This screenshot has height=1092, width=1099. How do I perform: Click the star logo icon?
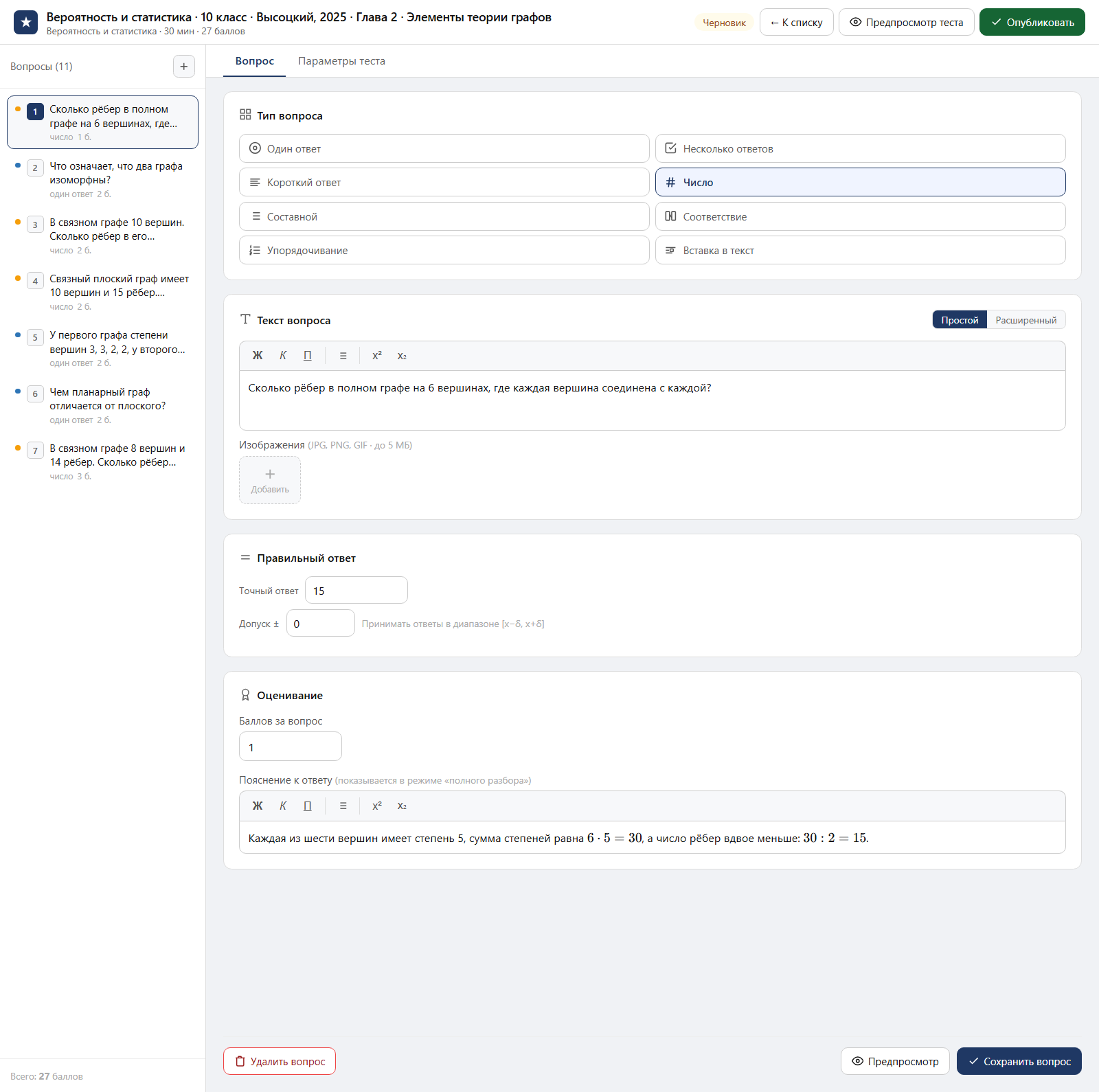click(x=26, y=23)
